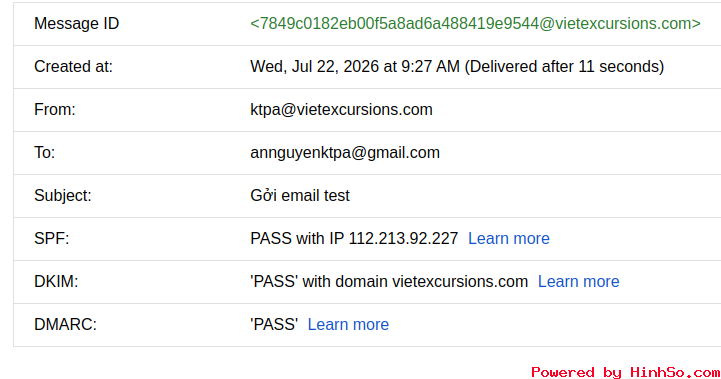
Task: Click the subject text Gởi email test
Action: point(300,195)
